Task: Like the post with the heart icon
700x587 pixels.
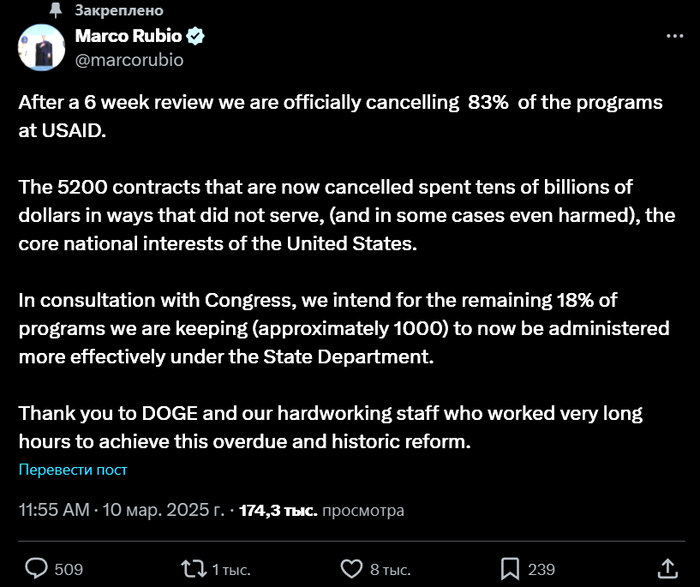Action: (351, 569)
